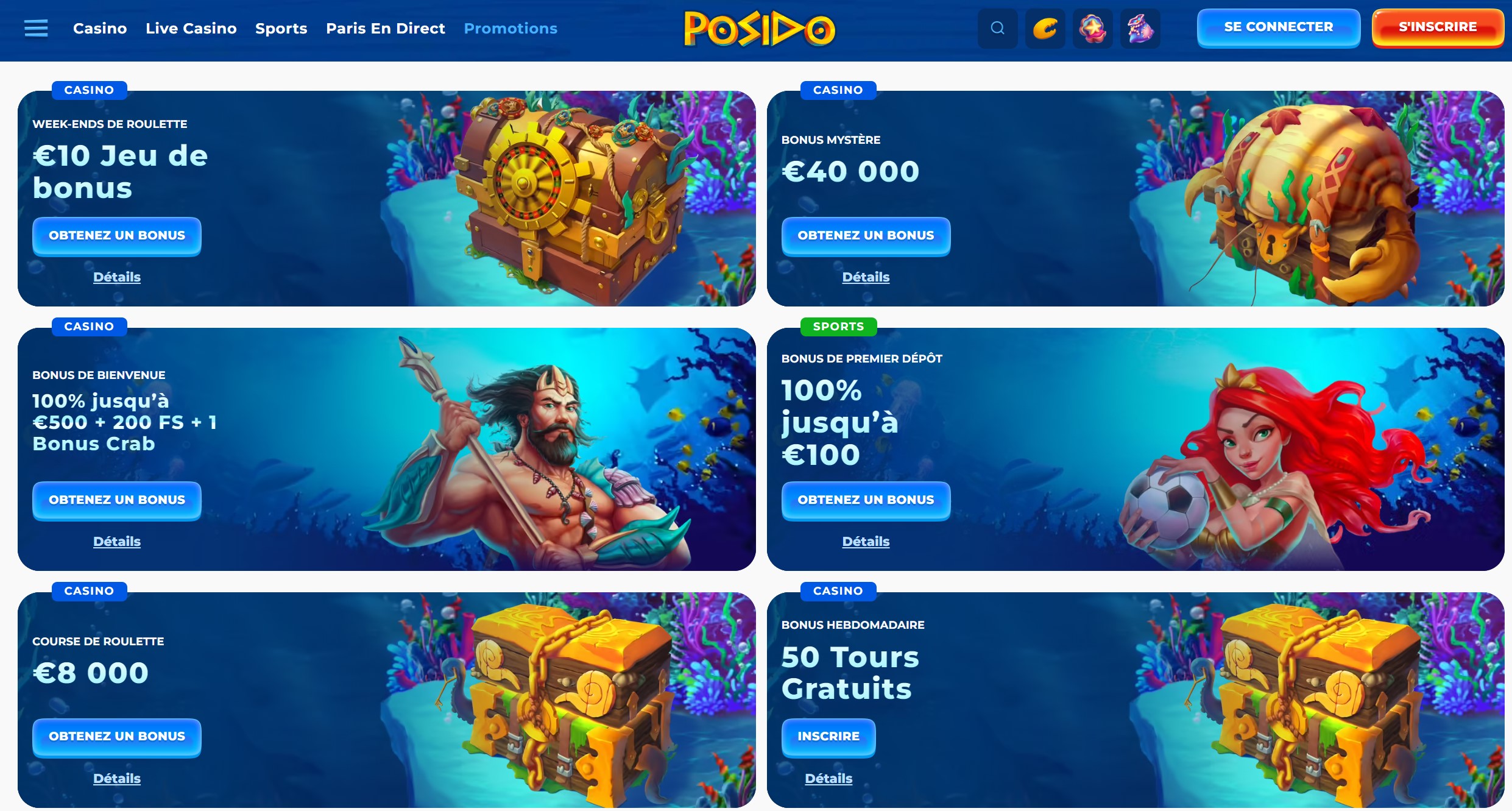Get the Week-ends de Roulette bonus
This screenshot has width=1512, height=811.
(117, 236)
